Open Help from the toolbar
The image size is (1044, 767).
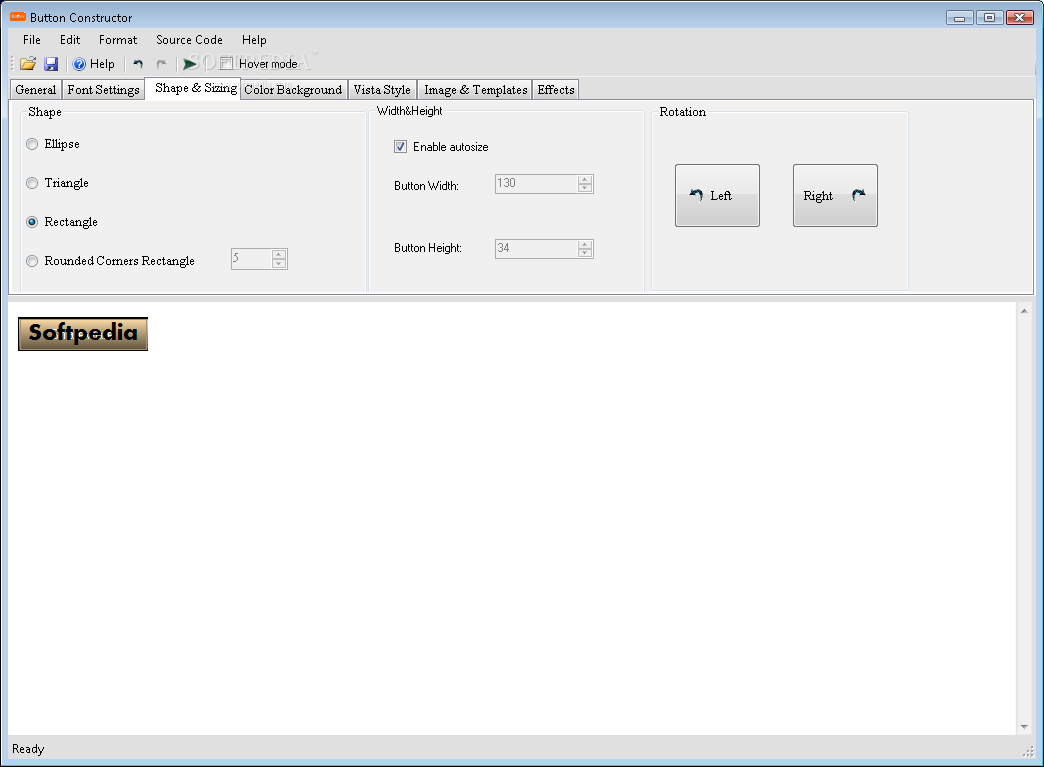pyautogui.click(x=94, y=64)
